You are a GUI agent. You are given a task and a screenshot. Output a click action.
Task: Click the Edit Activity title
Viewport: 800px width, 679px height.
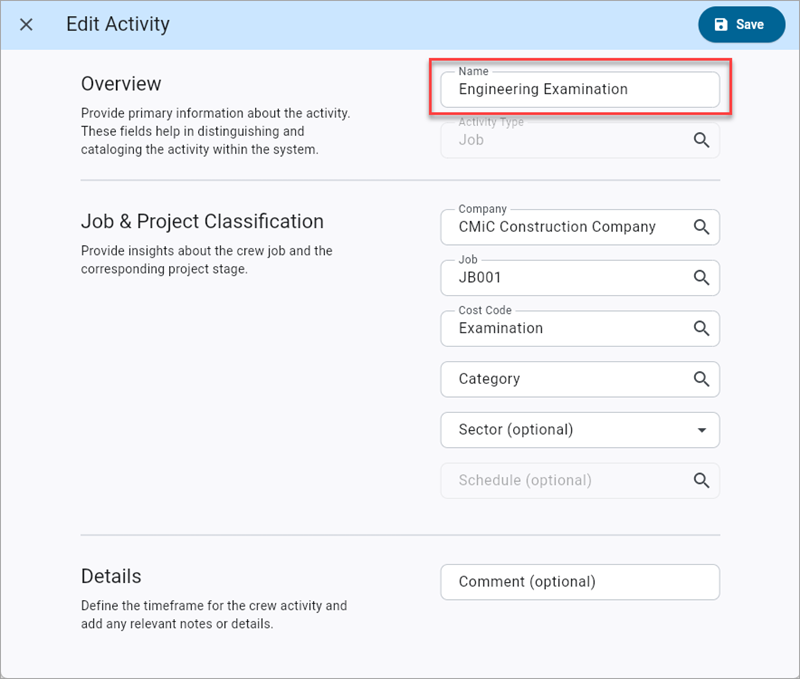117,24
